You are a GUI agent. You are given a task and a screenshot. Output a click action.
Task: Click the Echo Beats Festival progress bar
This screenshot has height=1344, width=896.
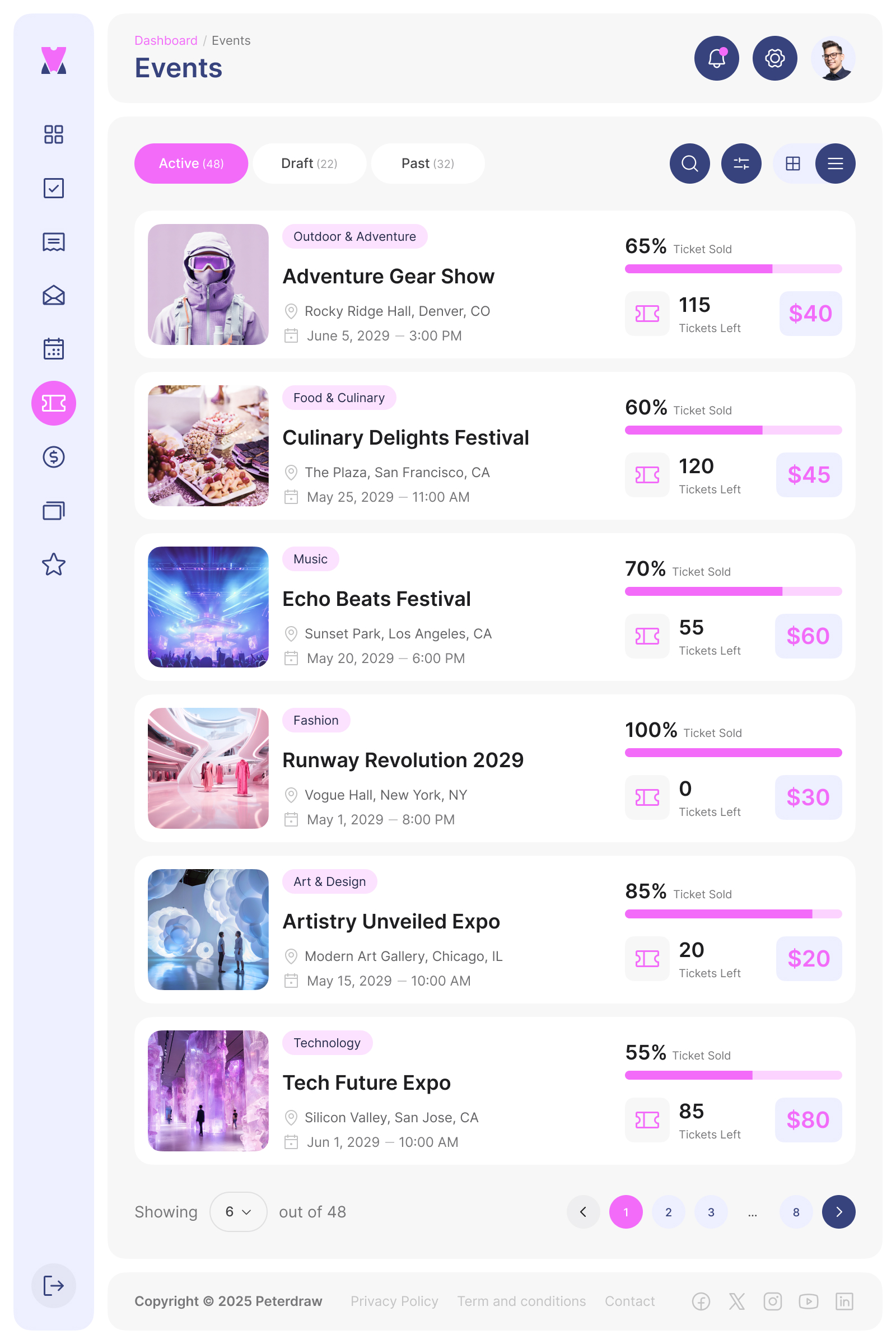pos(734,592)
